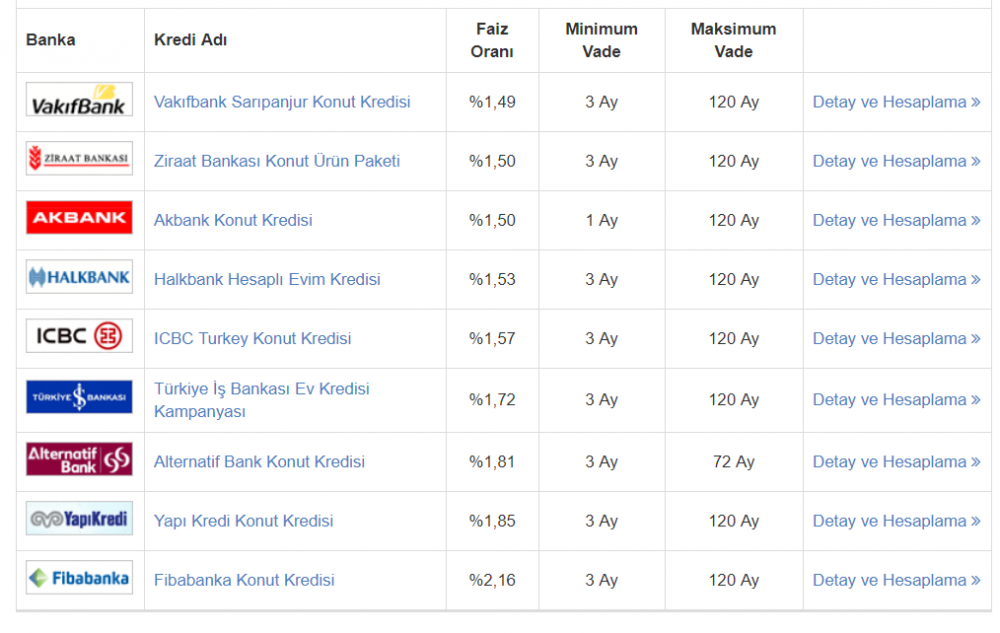Click the VakıfBank logo
This screenshot has height=633, width=1000.
[79, 99]
